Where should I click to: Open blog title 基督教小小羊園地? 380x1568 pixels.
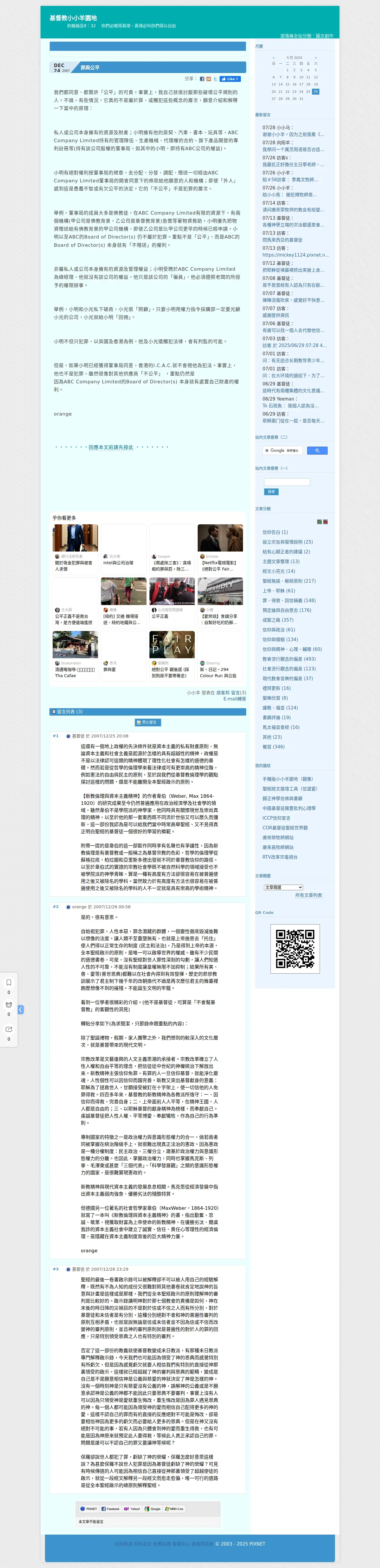(x=73, y=18)
